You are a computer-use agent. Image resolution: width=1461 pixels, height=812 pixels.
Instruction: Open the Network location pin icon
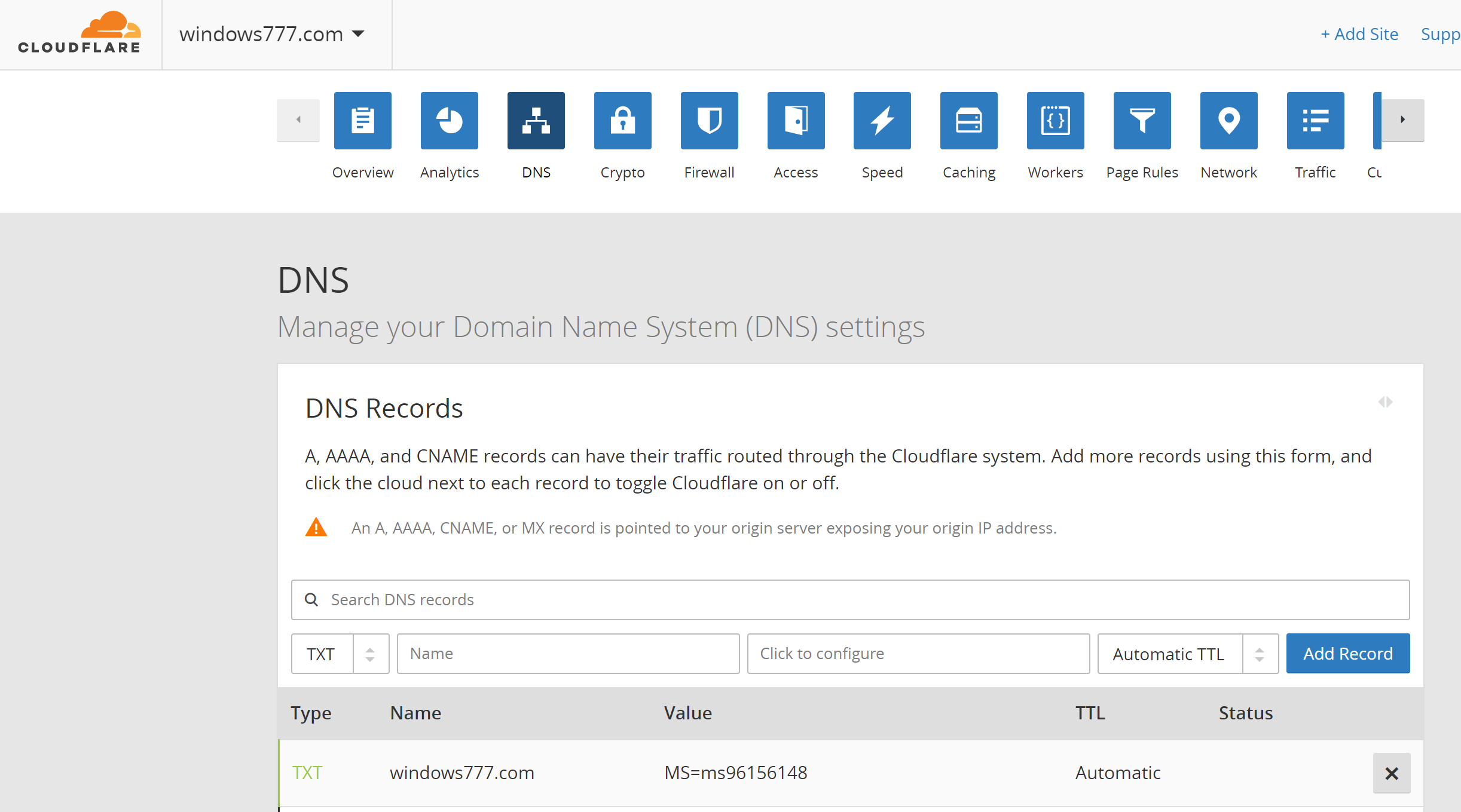1228,121
